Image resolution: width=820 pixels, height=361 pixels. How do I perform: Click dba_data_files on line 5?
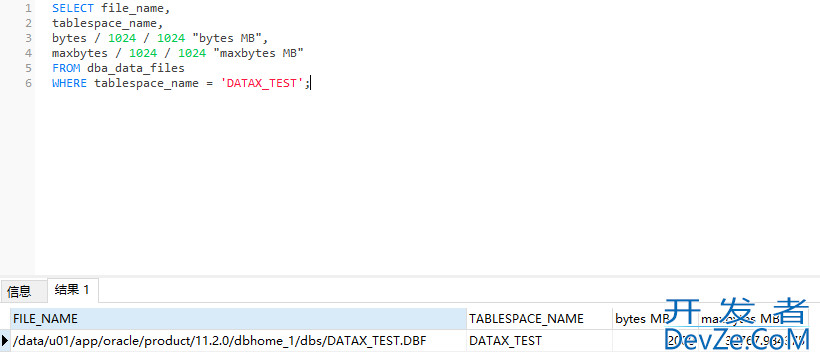click(x=136, y=69)
